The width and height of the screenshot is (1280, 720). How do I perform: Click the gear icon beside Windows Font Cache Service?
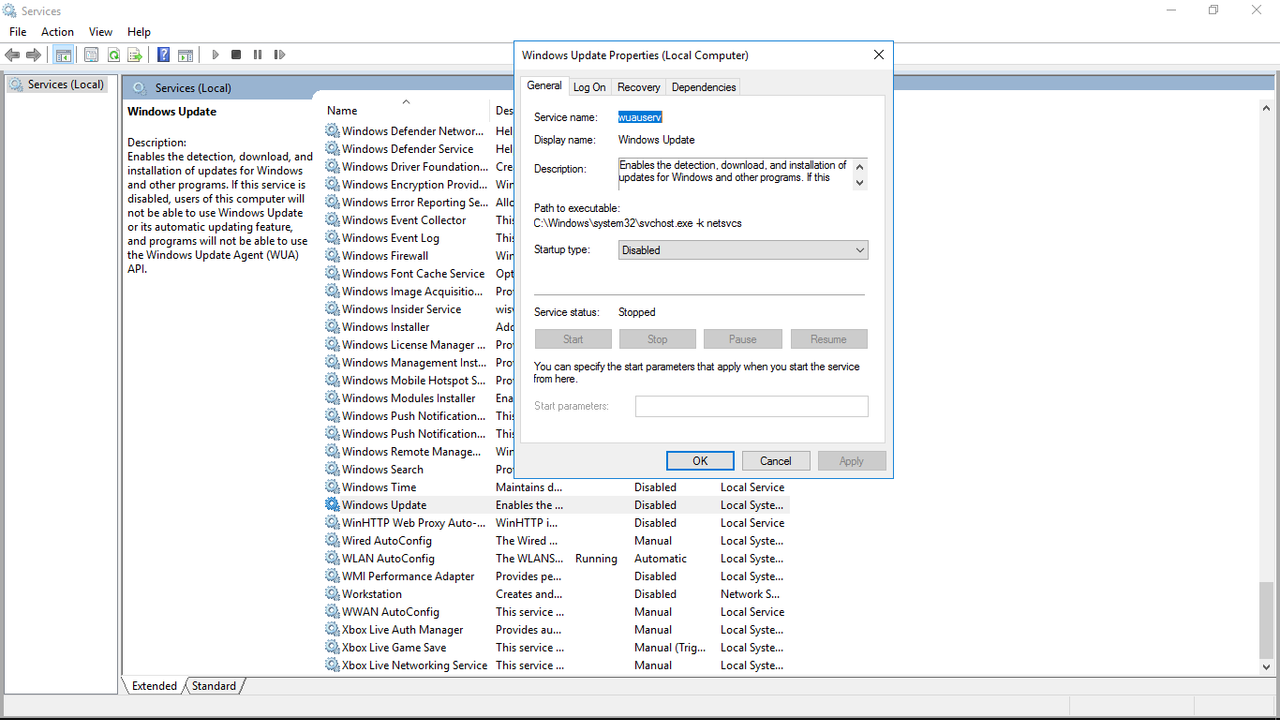tap(332, 274)
